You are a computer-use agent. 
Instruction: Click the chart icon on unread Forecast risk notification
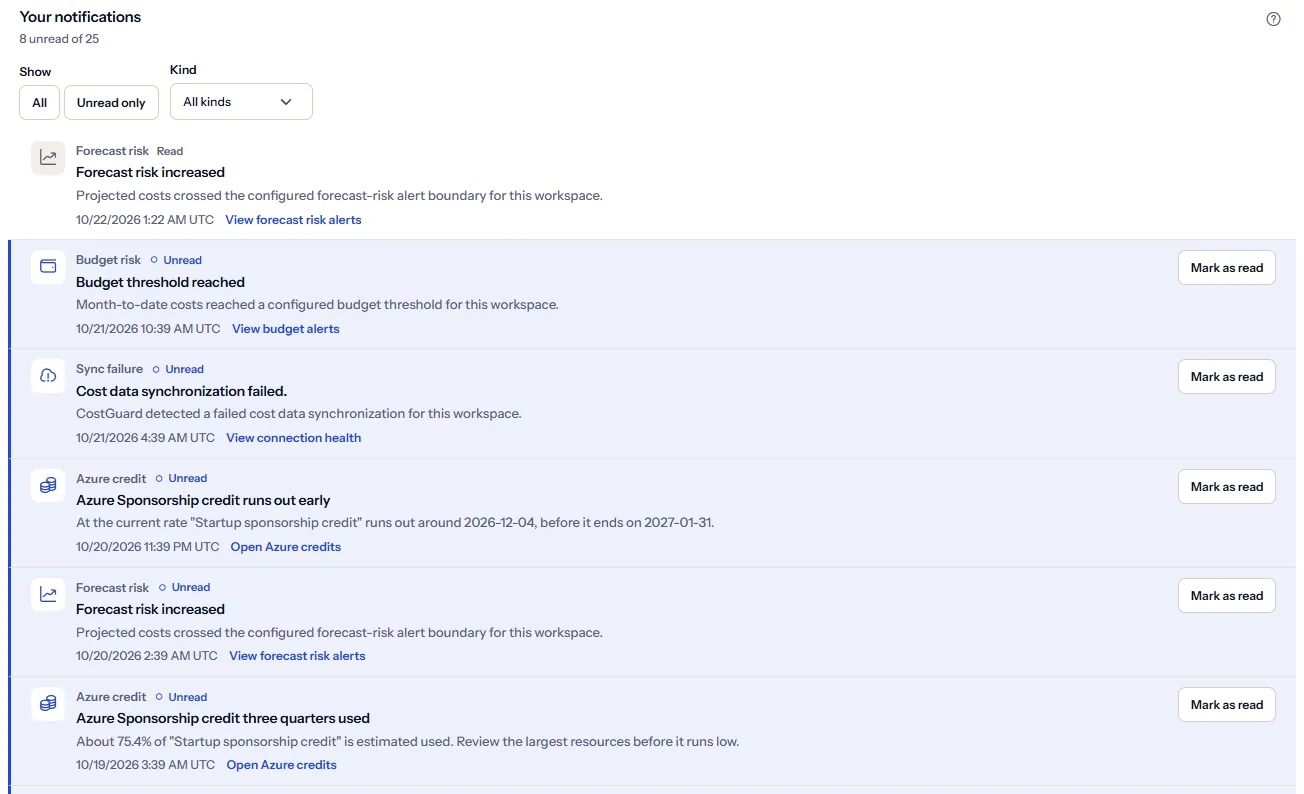[48, 594]
